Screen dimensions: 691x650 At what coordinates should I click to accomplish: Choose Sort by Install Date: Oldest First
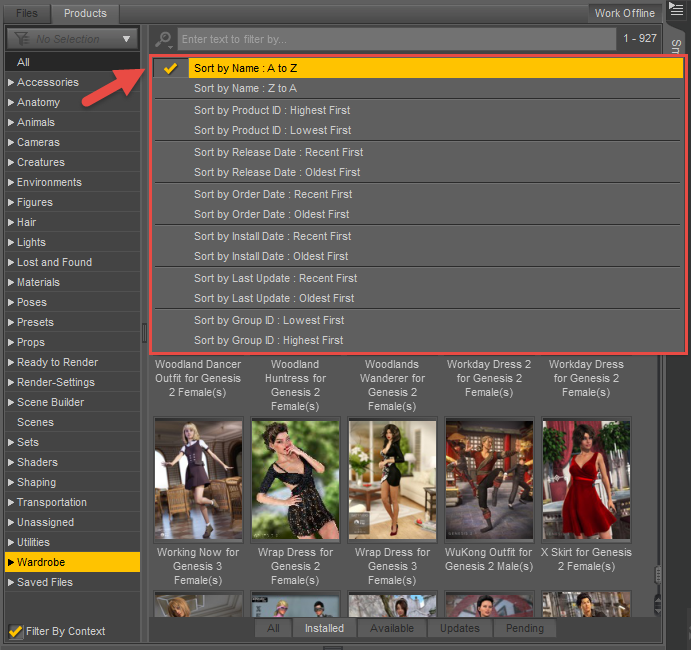[x=271, y=256]
